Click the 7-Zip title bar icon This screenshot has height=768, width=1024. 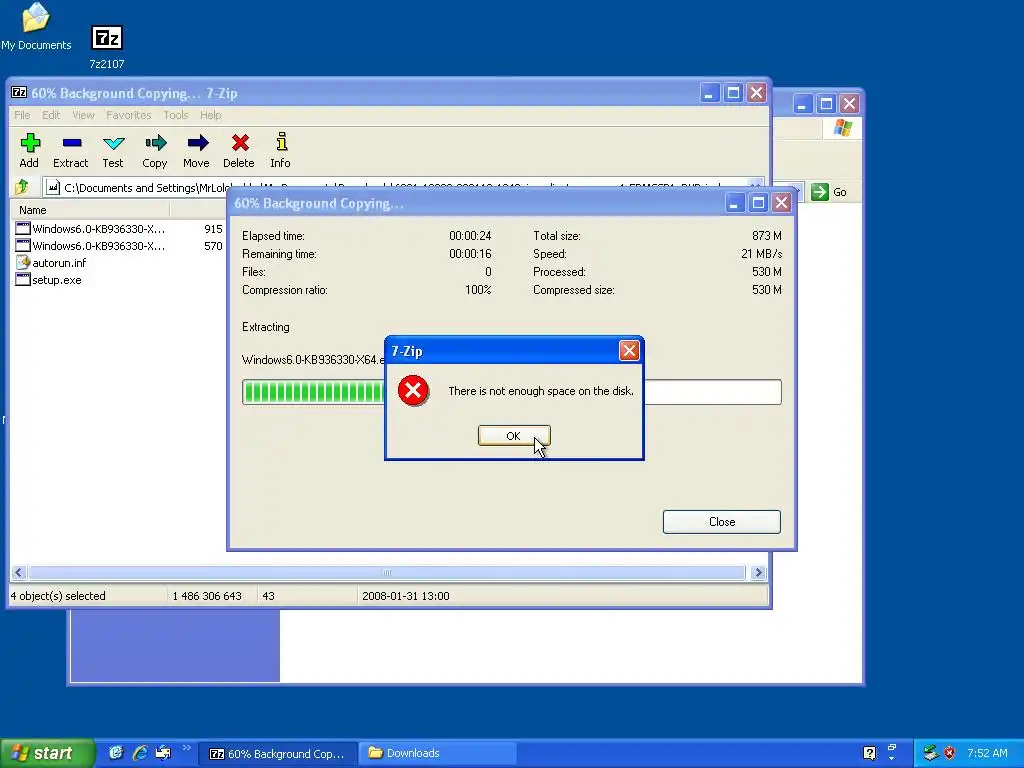coord(19,93)
